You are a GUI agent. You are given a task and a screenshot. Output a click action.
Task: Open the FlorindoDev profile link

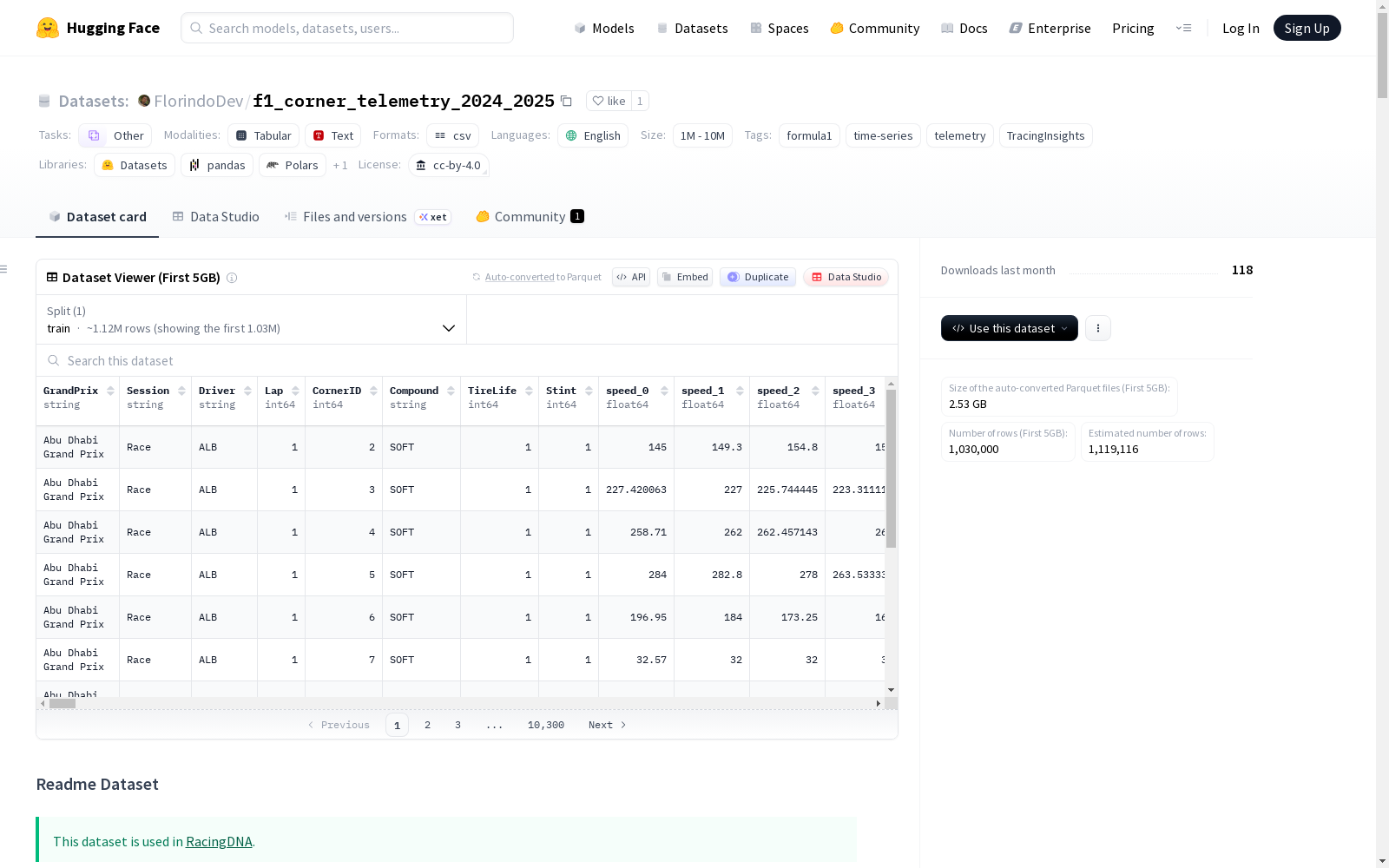tap(199, 101)
